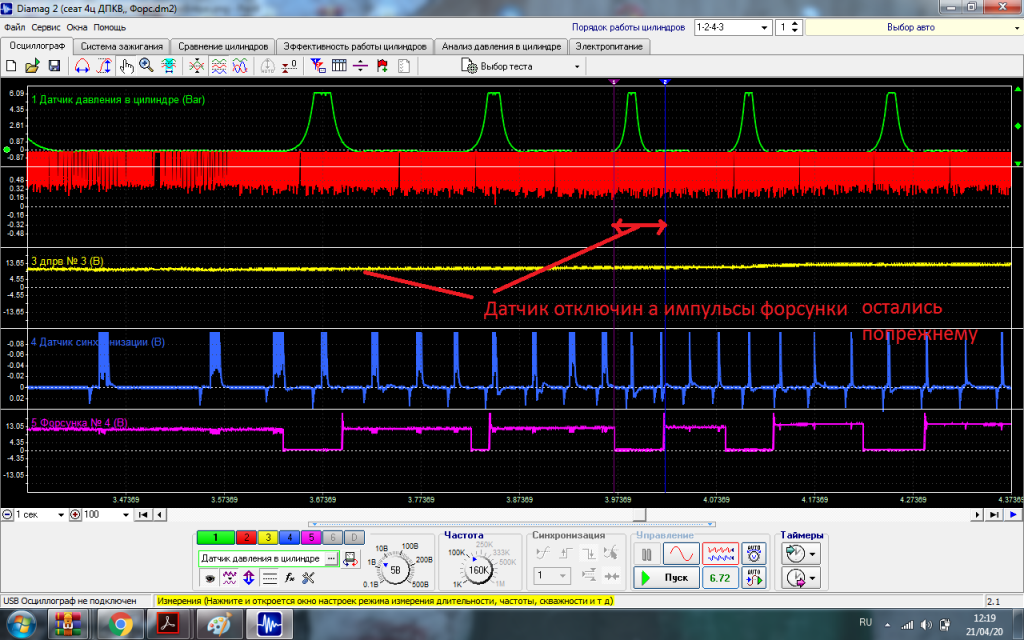The width and height of the screenshot is (1024, 640).
Task: Switch to Система зажигания tab
Action: pos(121,46)
